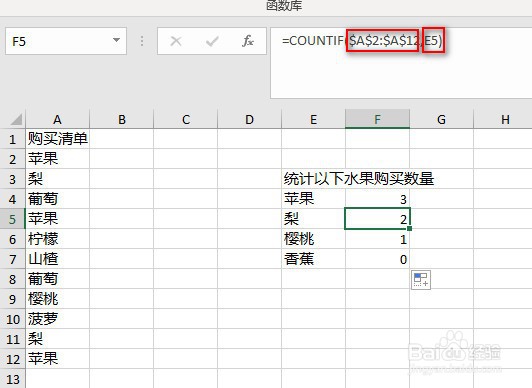Click the fill handle of cell F5
This screenshot has width=532, height=388.
(x=410, y=229)
